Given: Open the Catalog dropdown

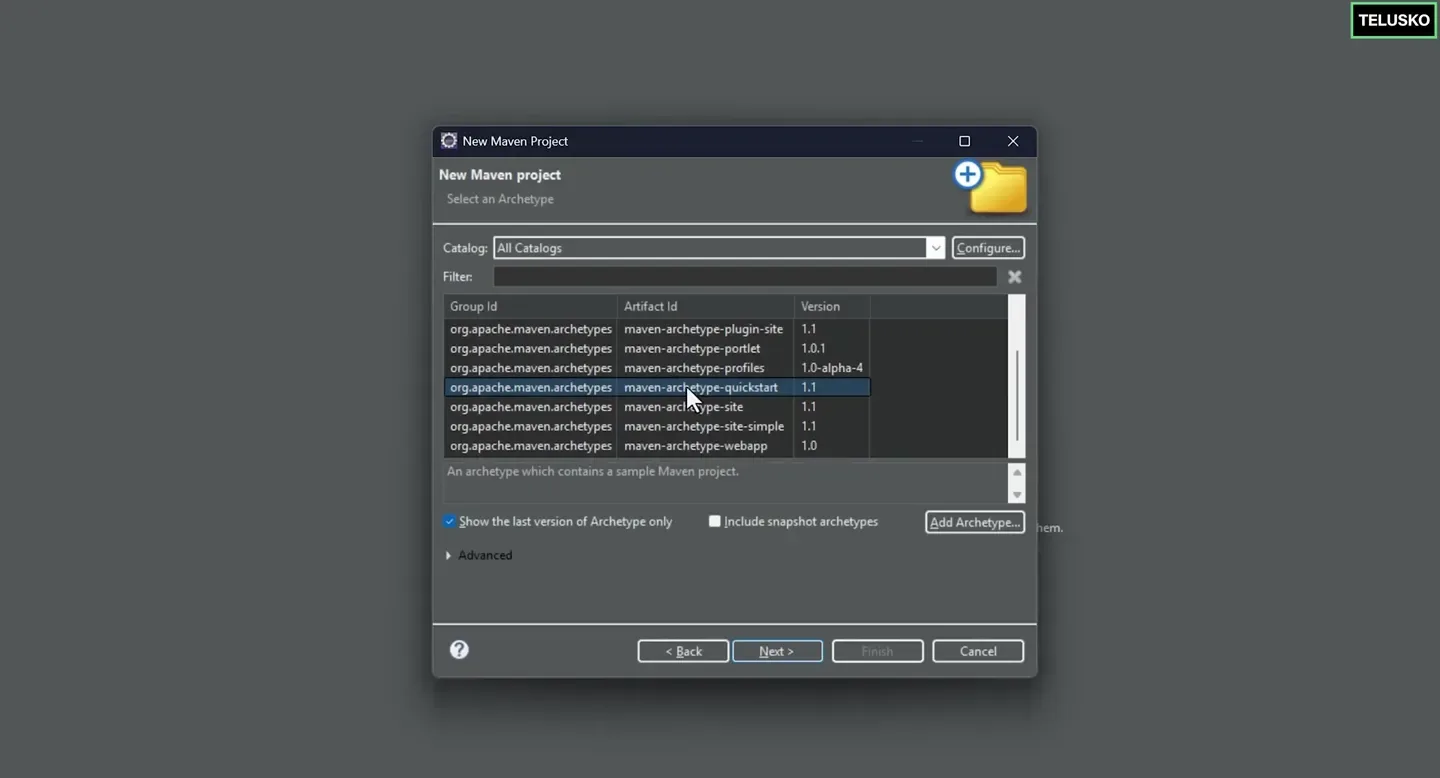Looking at the screenshot, I should 935,248.
